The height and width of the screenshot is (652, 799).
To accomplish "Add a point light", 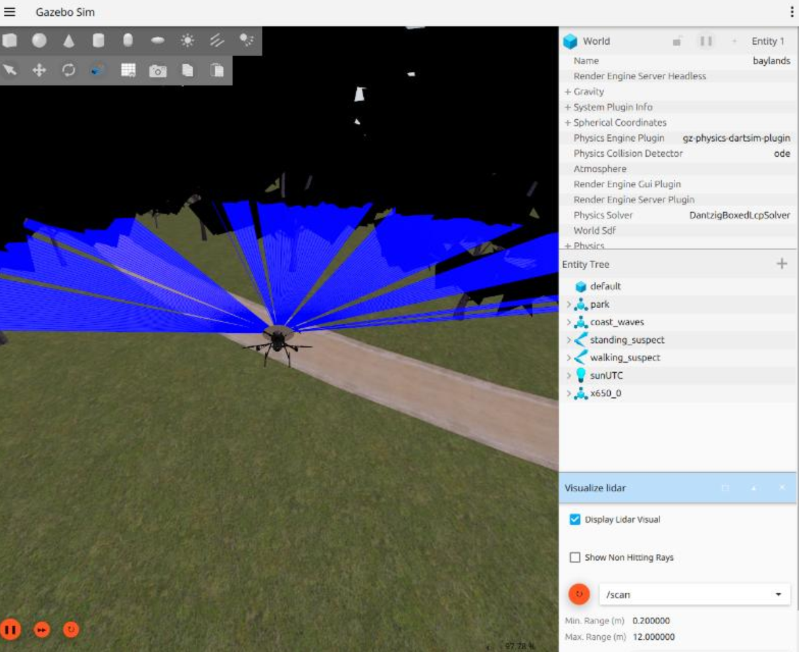I will pos(187,40).
